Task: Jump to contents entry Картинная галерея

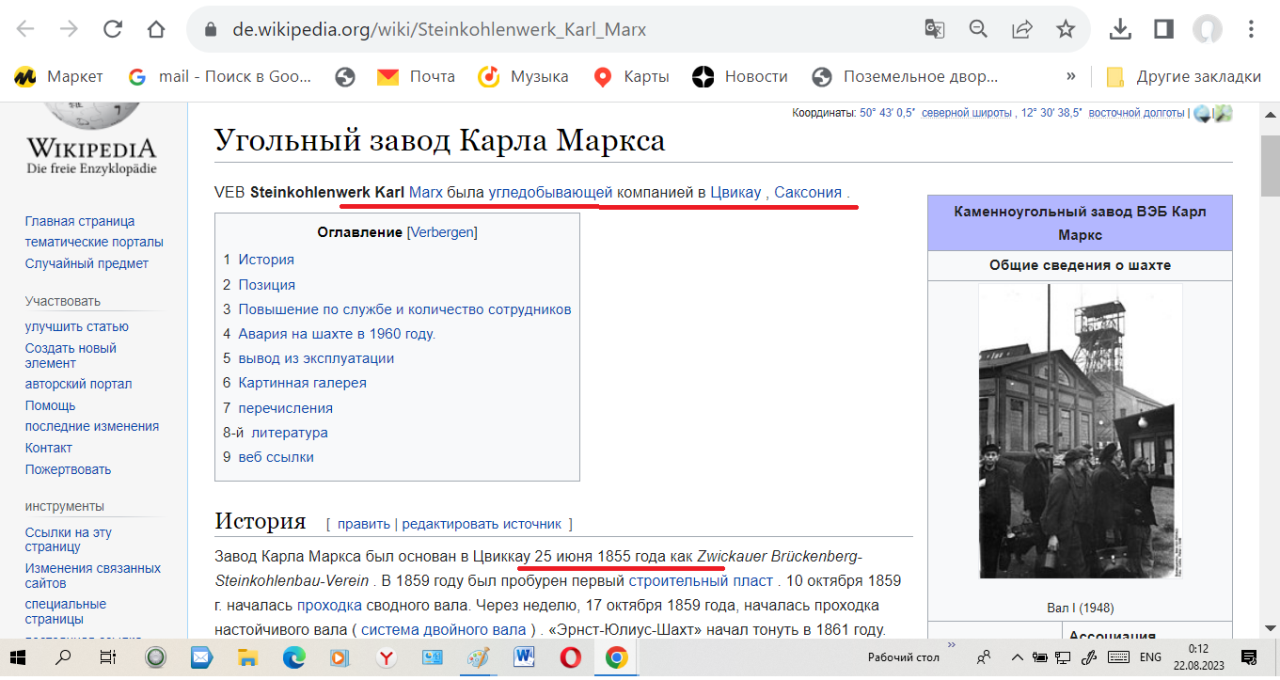Action: pos(295,382)
